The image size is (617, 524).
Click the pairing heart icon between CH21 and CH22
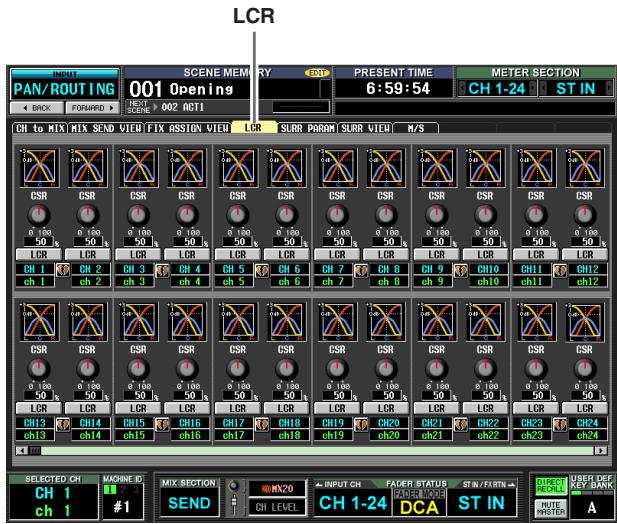460,424
